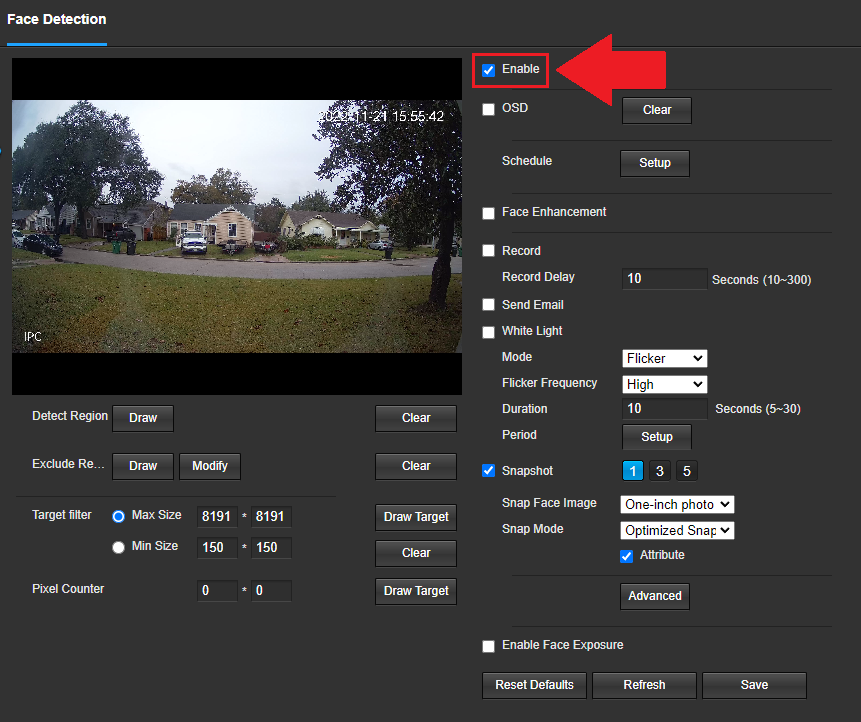Click the "Seconds (10~300)" hint text
The height and width of the screenshot is (722, 861).
click(761, 280)
